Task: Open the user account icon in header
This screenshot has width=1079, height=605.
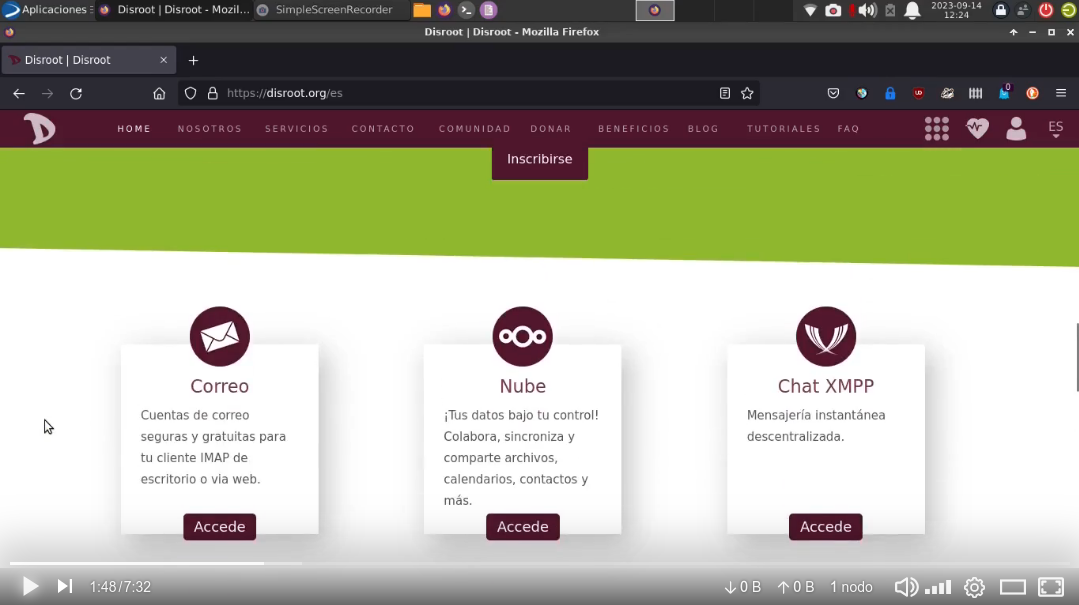Action: (x=1016, y=129)
